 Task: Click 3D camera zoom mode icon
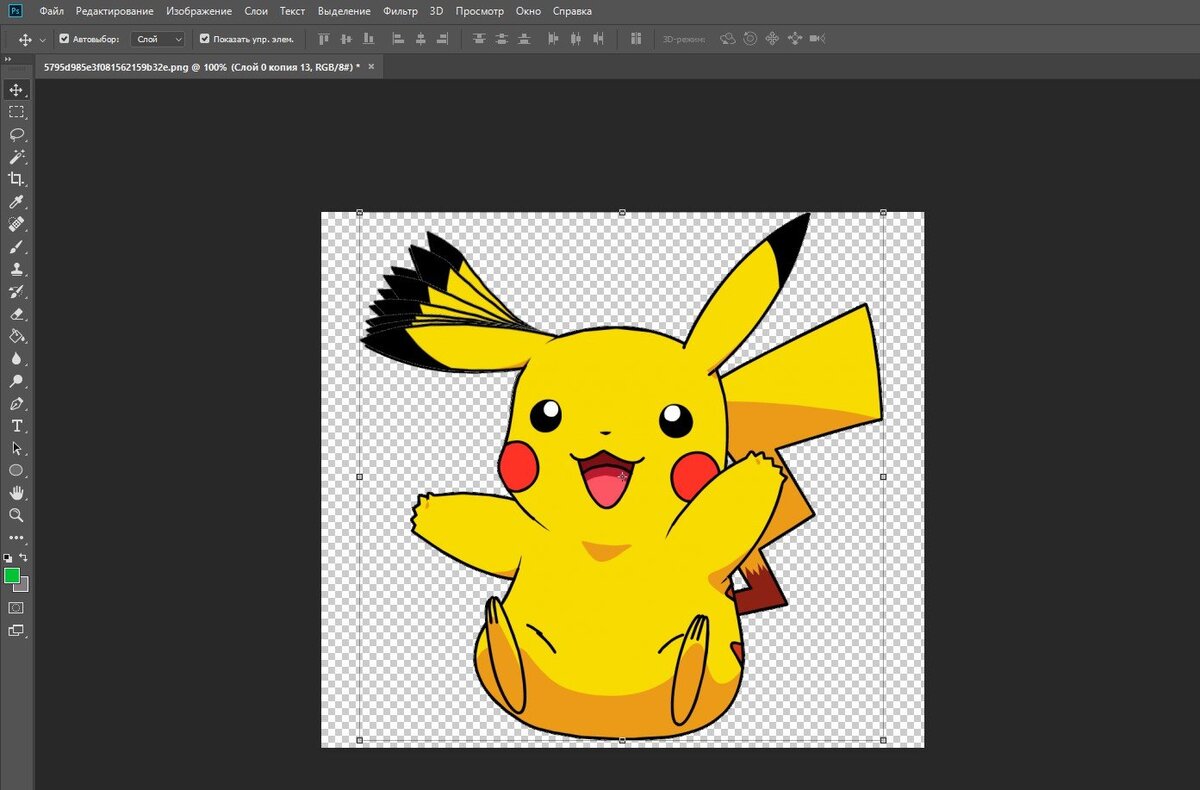[817, 39]
